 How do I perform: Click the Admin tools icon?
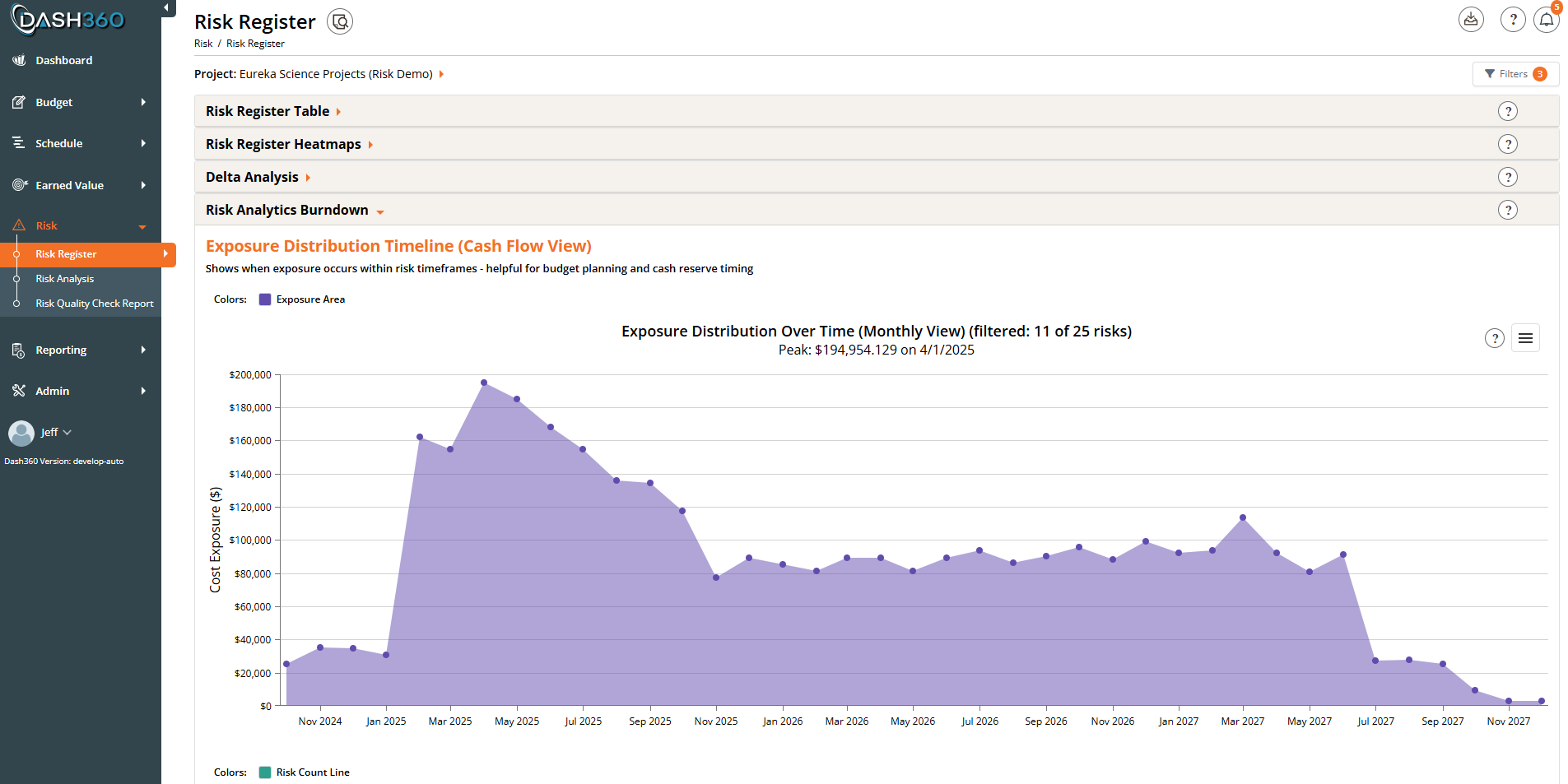coord(19,391)
